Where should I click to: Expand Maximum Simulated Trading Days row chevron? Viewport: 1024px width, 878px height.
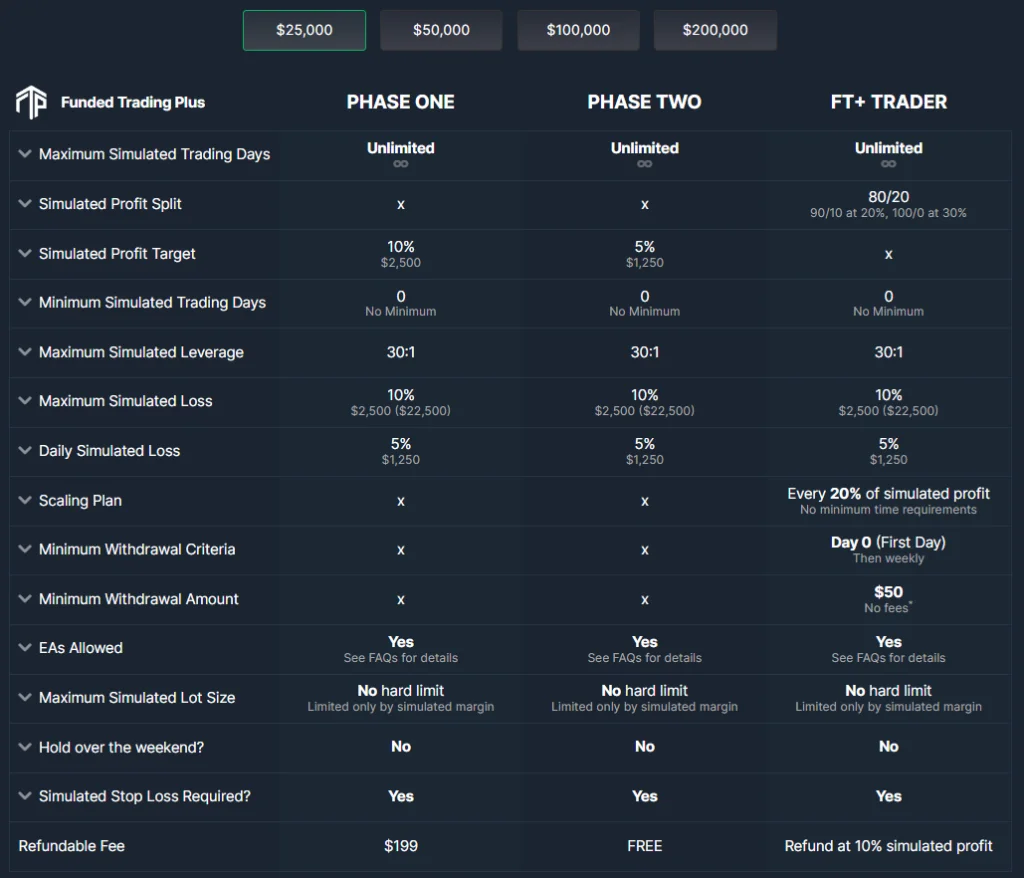coord(25,154)
